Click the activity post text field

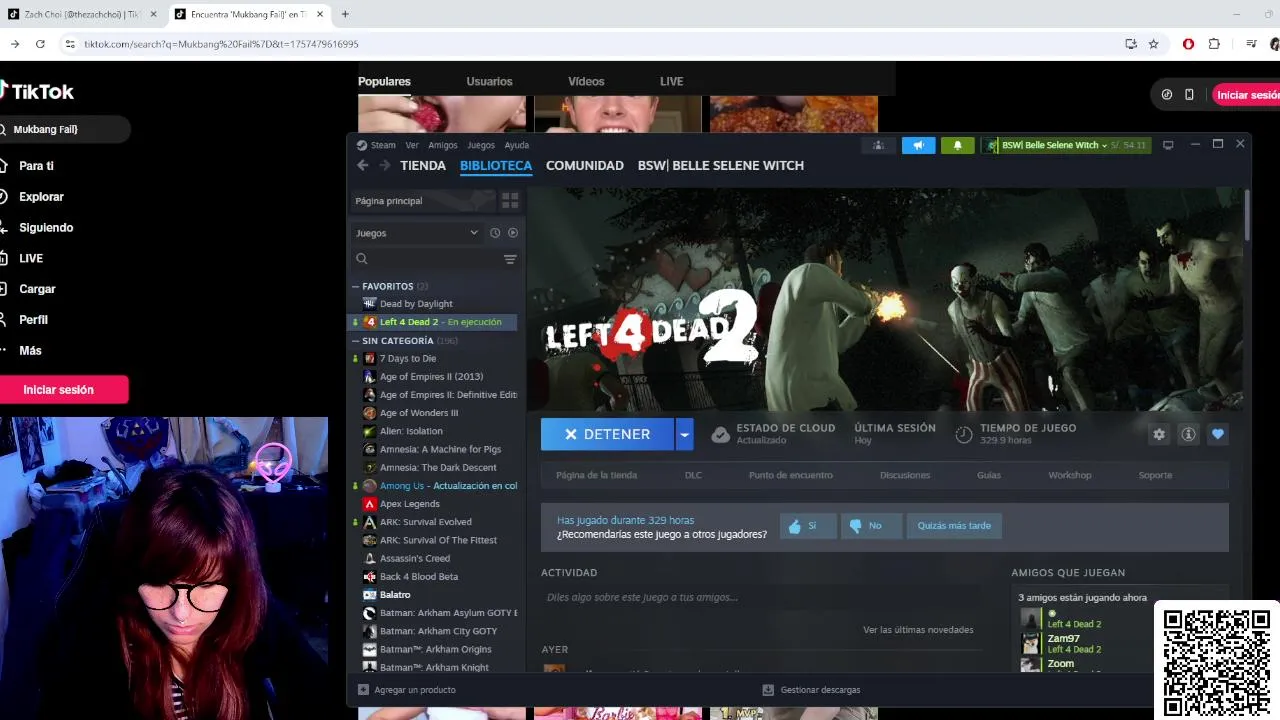click(x=760, y=597)
